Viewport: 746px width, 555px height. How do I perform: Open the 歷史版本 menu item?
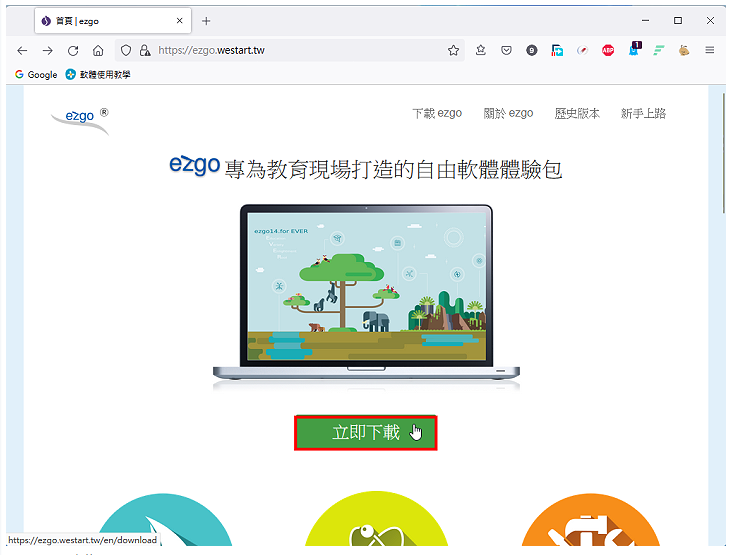click(x=577, y=113)
